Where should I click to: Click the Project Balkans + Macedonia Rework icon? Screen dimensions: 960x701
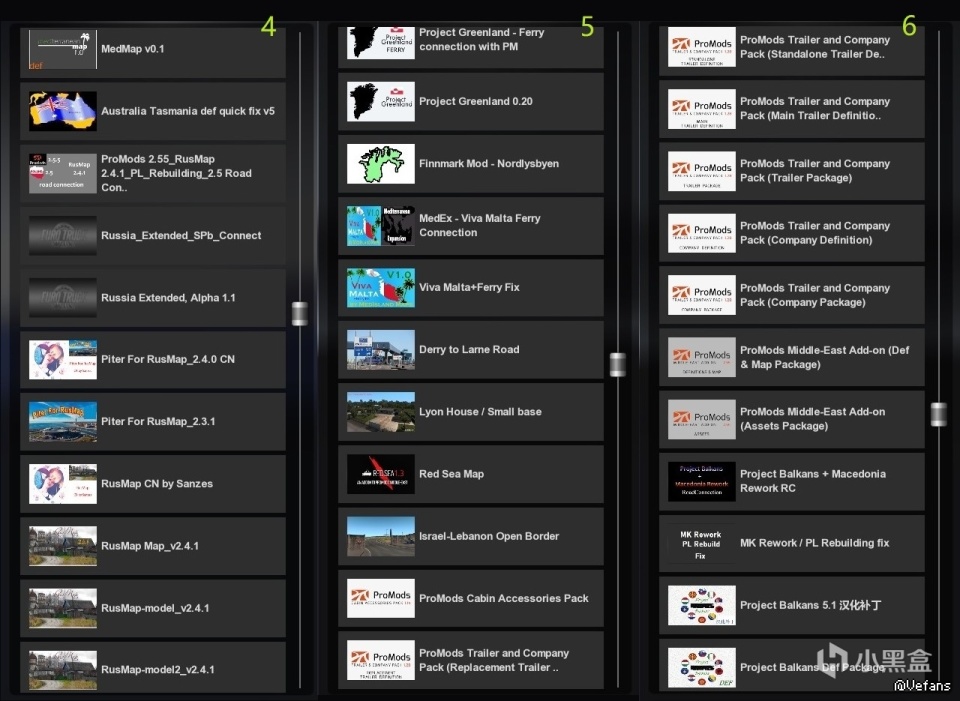[x=702, y=482]
